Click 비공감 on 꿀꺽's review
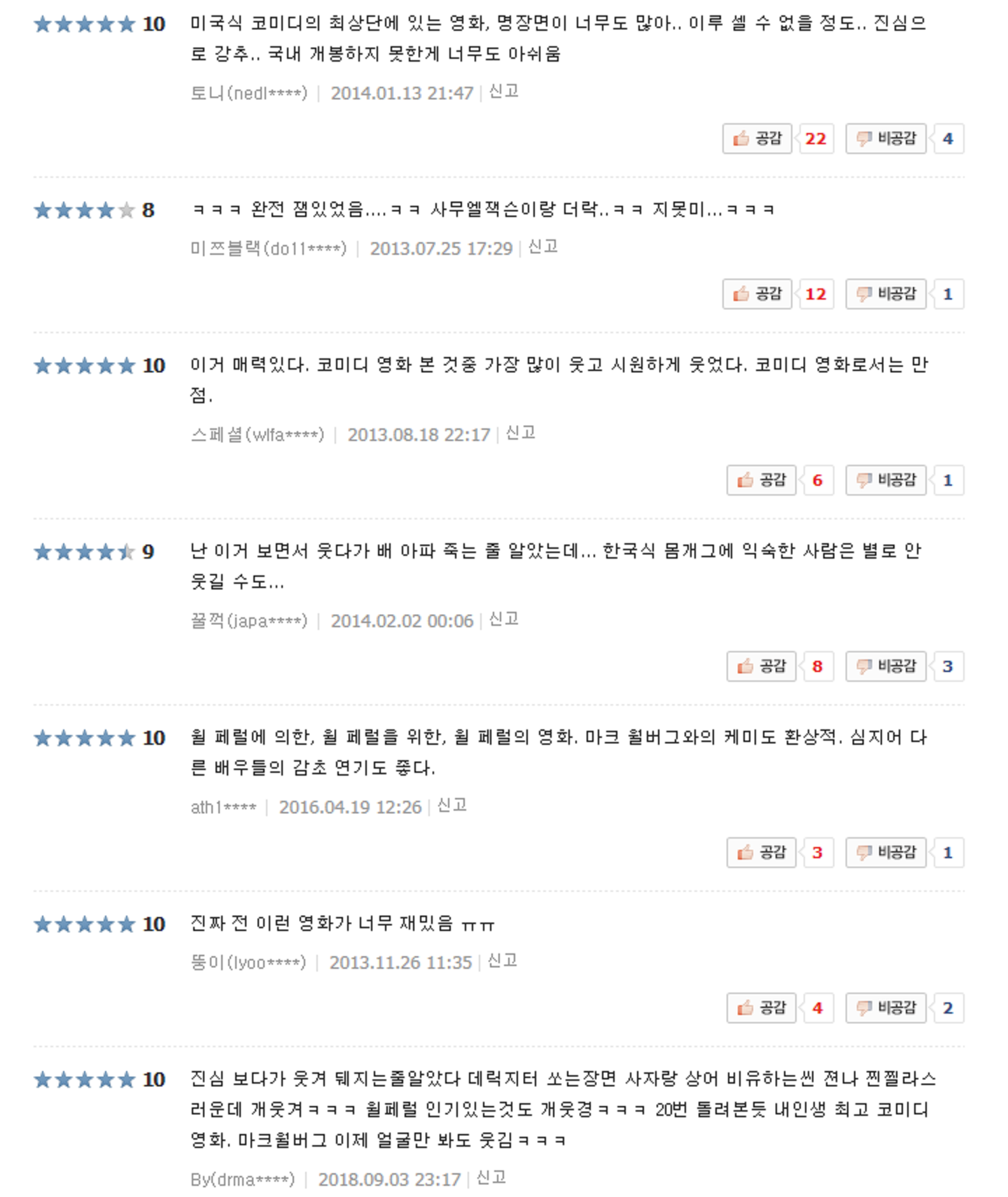 (885, 666)
